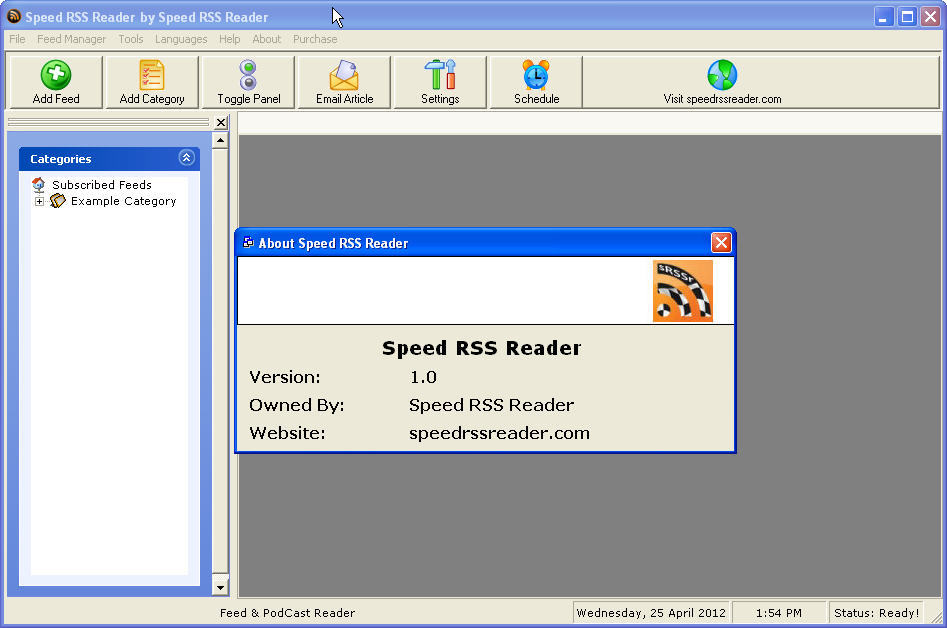Image resolution: width=947 pixels, height=628 pixels.
Task: Open Settings from the toolbar
Action: pos(439,81)
